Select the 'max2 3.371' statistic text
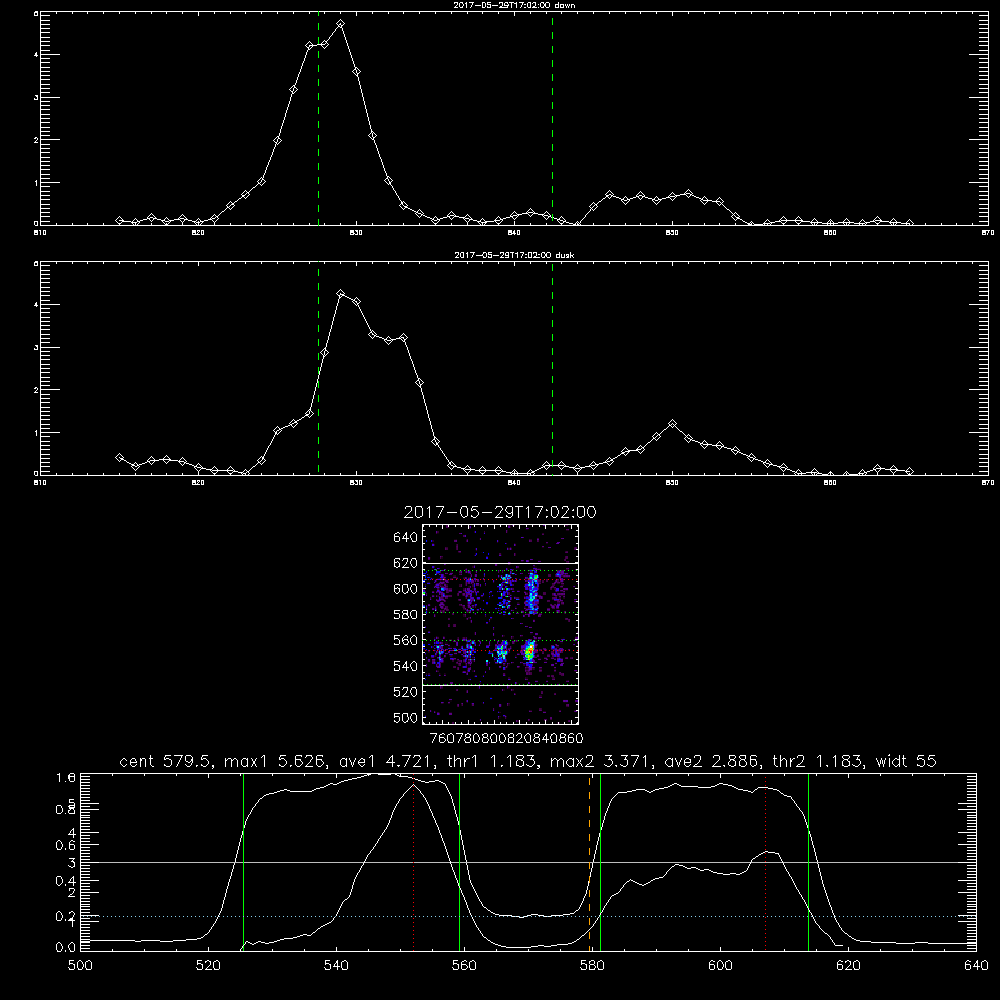1000x1000 pixels. tap(600, 761)
